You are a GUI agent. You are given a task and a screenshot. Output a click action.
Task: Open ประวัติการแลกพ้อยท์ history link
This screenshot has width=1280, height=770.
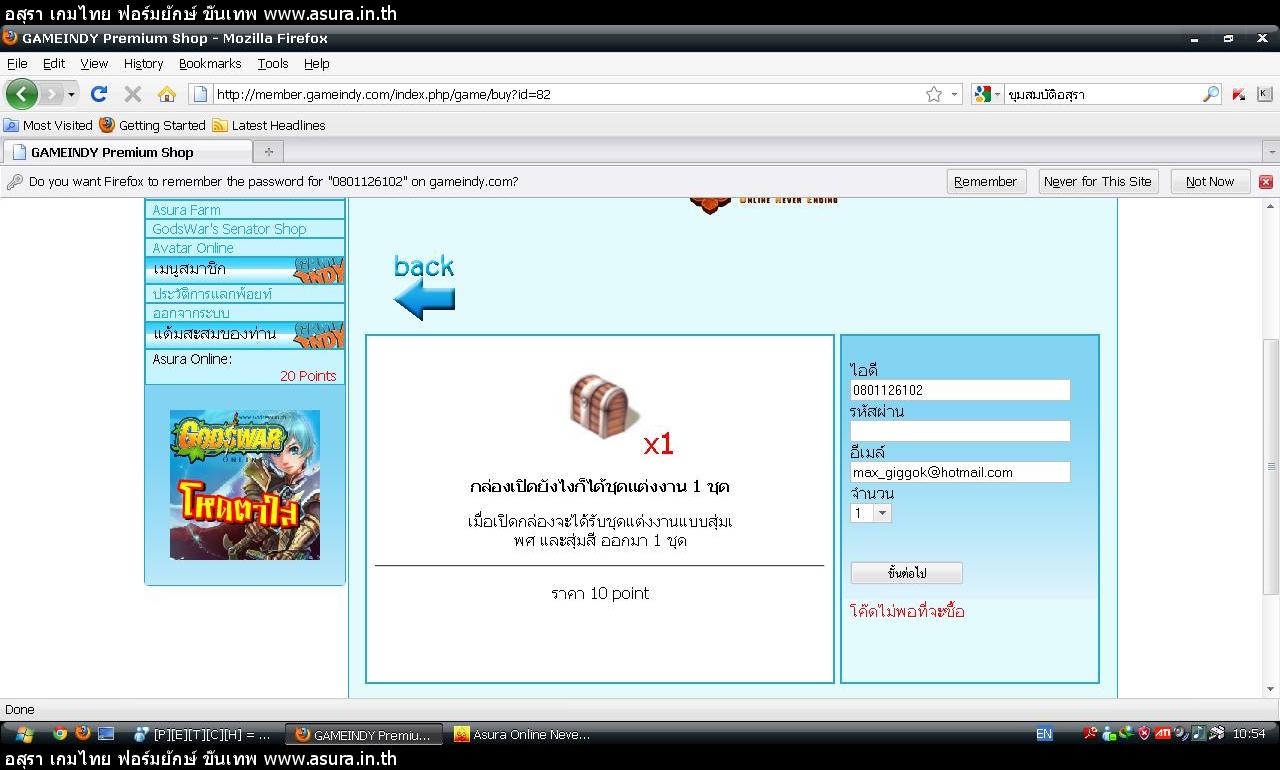212,294
